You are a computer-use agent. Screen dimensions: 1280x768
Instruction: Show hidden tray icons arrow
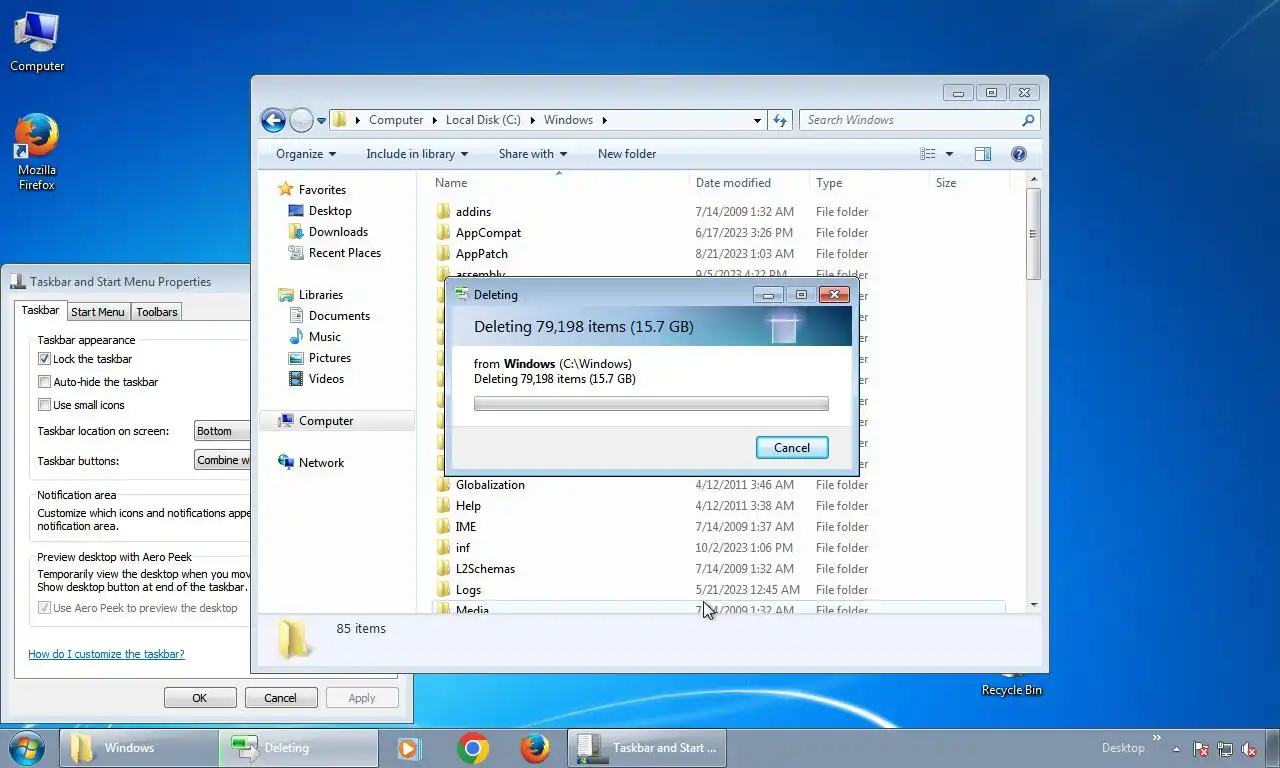coord(1176,749)
